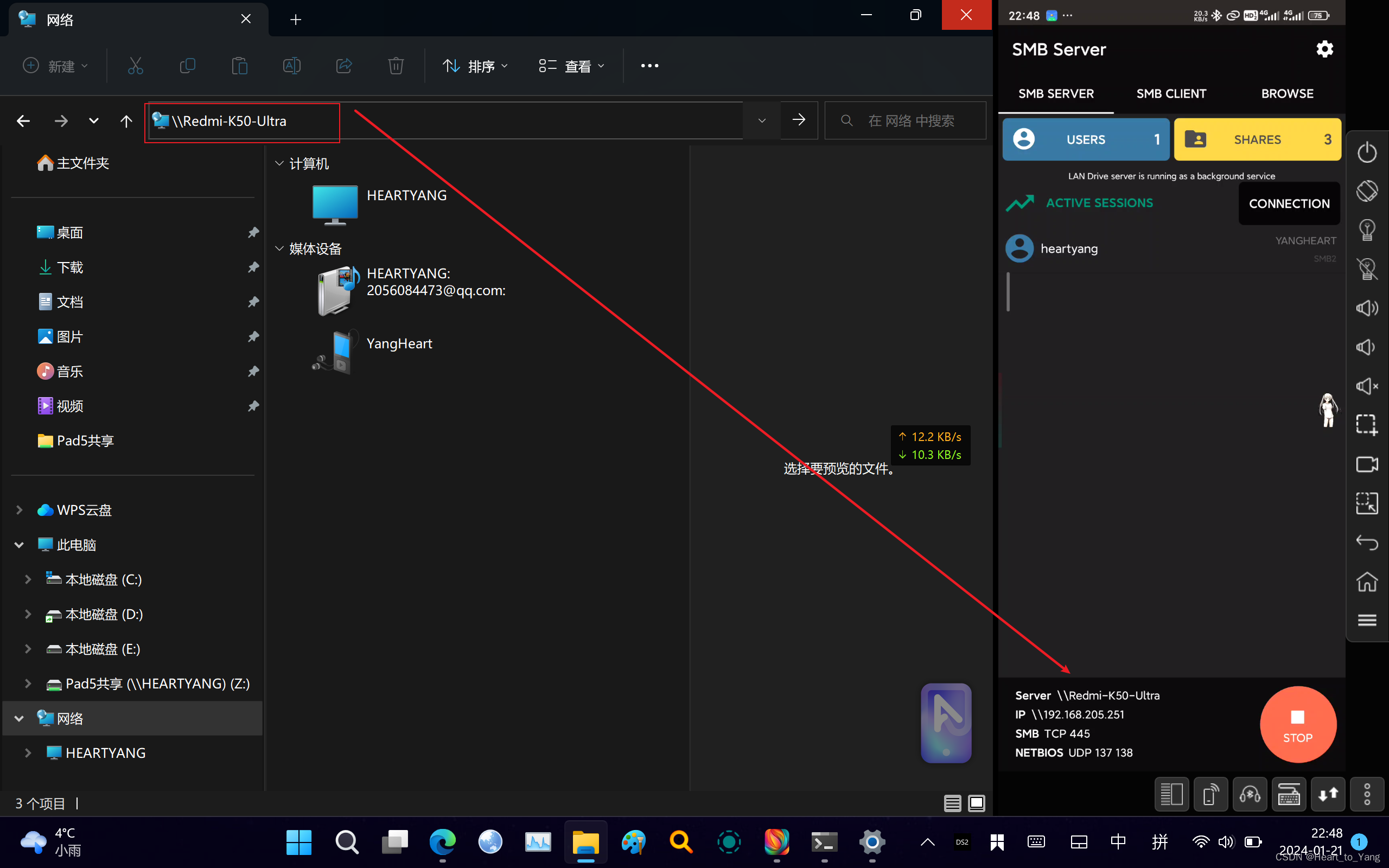Click the headphones audio icon in bottom bar
Image resolution: width=1389 pixels, height=868 pixels.
(1250, 795)
